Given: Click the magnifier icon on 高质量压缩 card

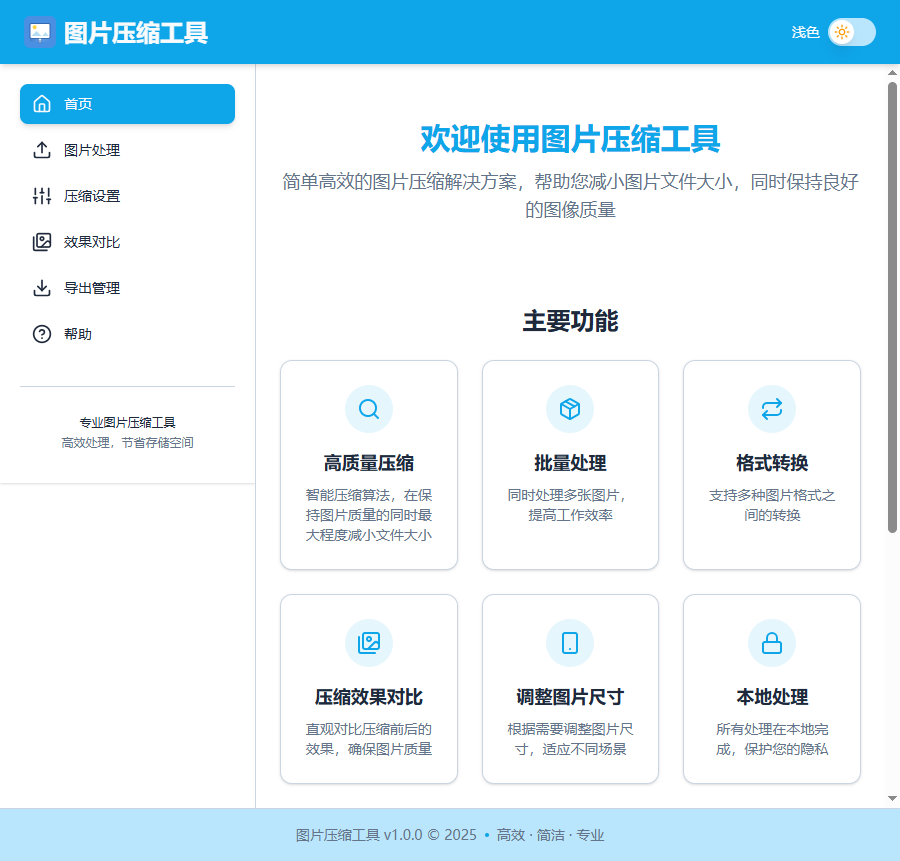Looking at the screenshot, I should click(x=369, y=409).
